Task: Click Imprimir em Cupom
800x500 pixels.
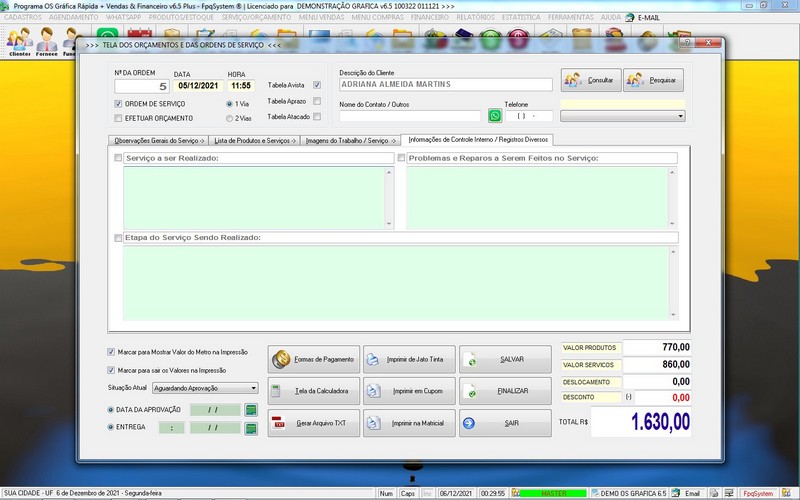Action: coord(409,391)
